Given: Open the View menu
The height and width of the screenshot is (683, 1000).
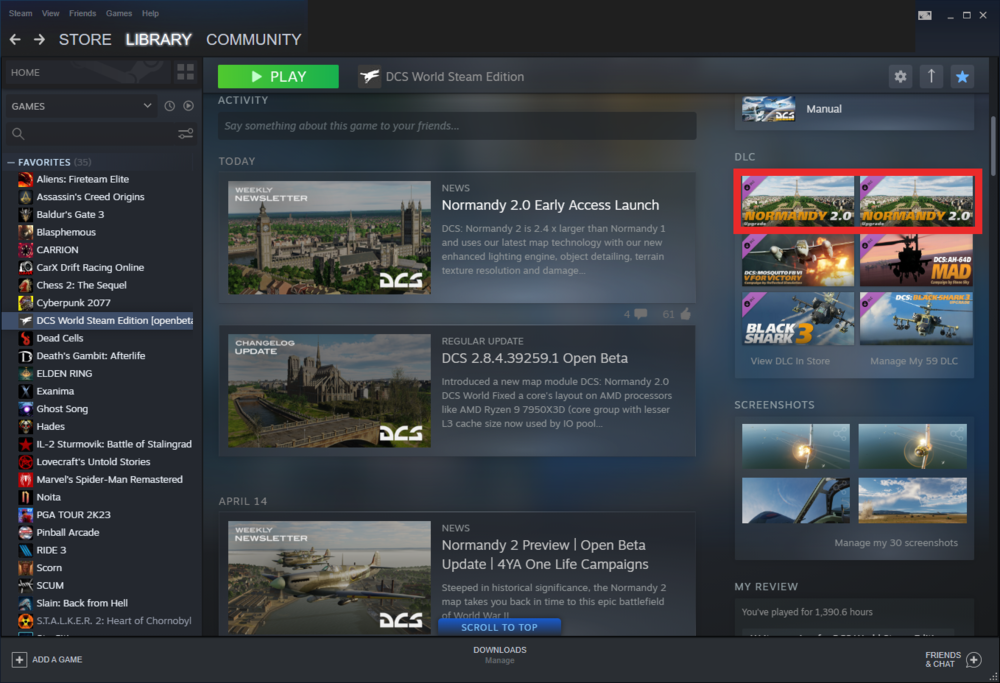Looking at the screenshot, I should [x=50, y=13].
